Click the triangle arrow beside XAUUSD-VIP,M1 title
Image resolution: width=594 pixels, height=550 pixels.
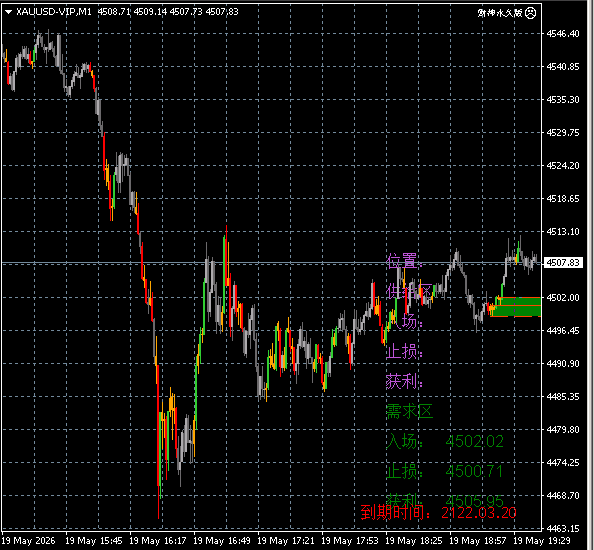point(8,12)
